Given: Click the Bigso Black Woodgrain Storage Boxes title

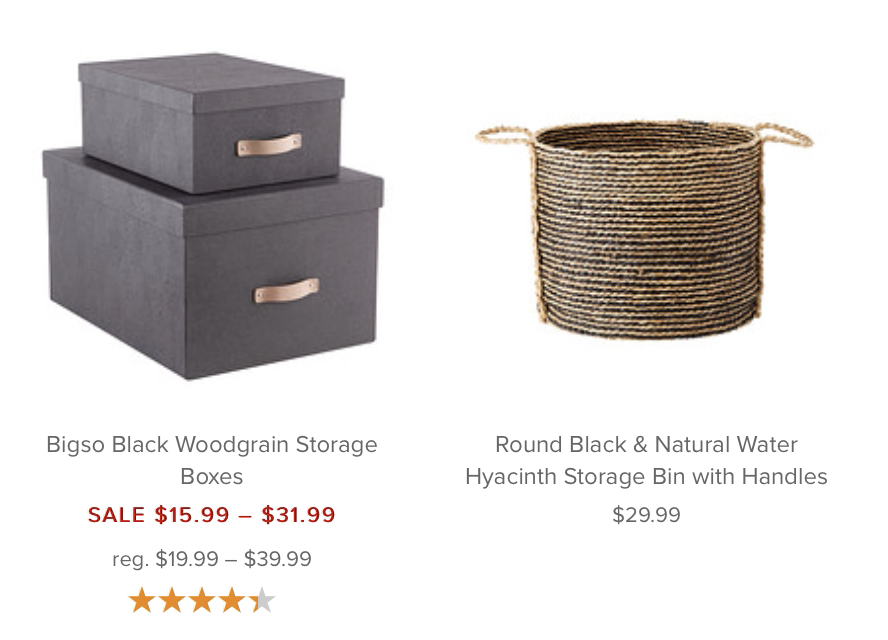Looking at the screenshot, I should 212,460.
